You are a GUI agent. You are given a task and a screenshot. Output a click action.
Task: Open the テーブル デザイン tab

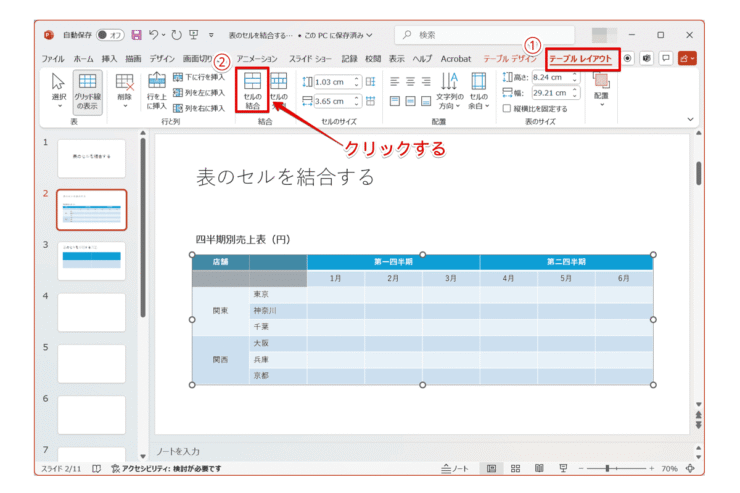pyautogui.click(x=510, y=59)
